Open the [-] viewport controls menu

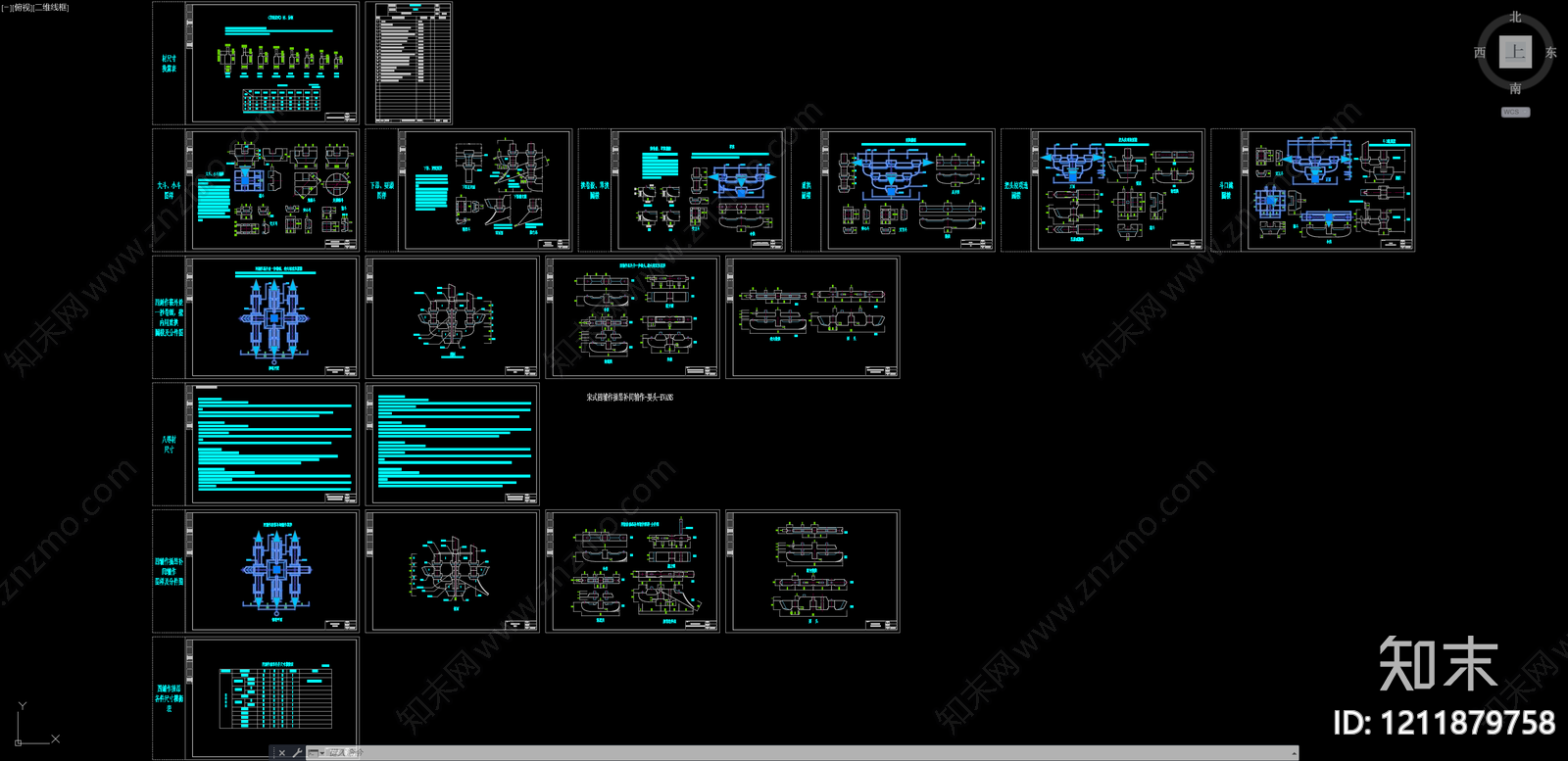click(6, 8)
